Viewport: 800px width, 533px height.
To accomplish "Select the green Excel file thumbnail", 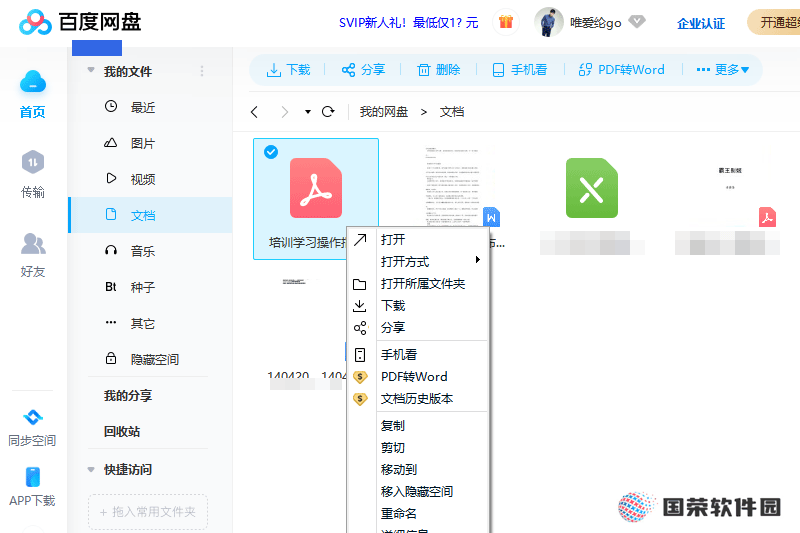I will click(592, 188).
